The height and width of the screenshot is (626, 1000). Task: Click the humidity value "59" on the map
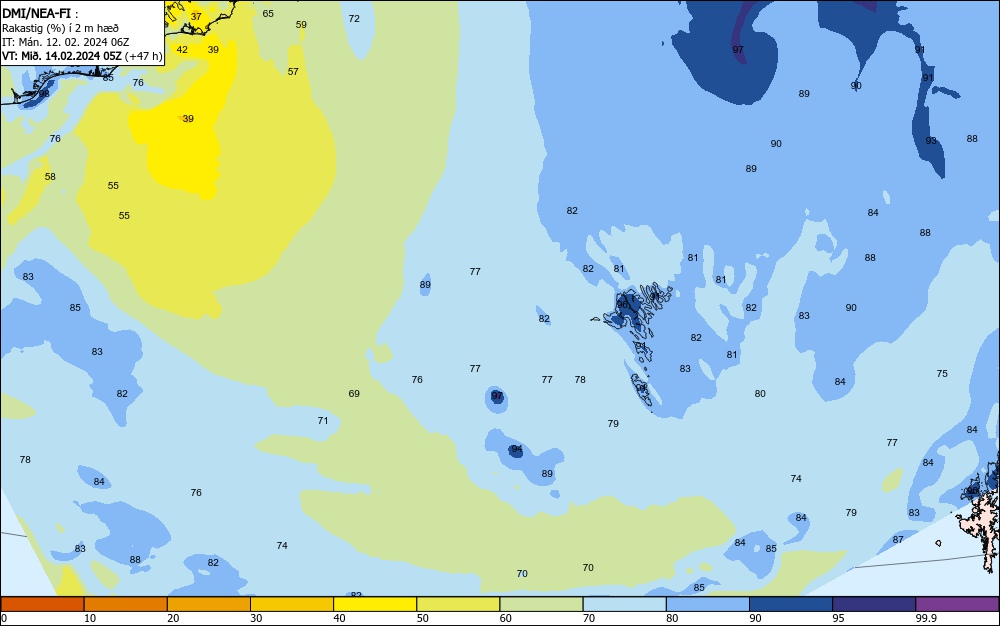click(x=301, y=25)
